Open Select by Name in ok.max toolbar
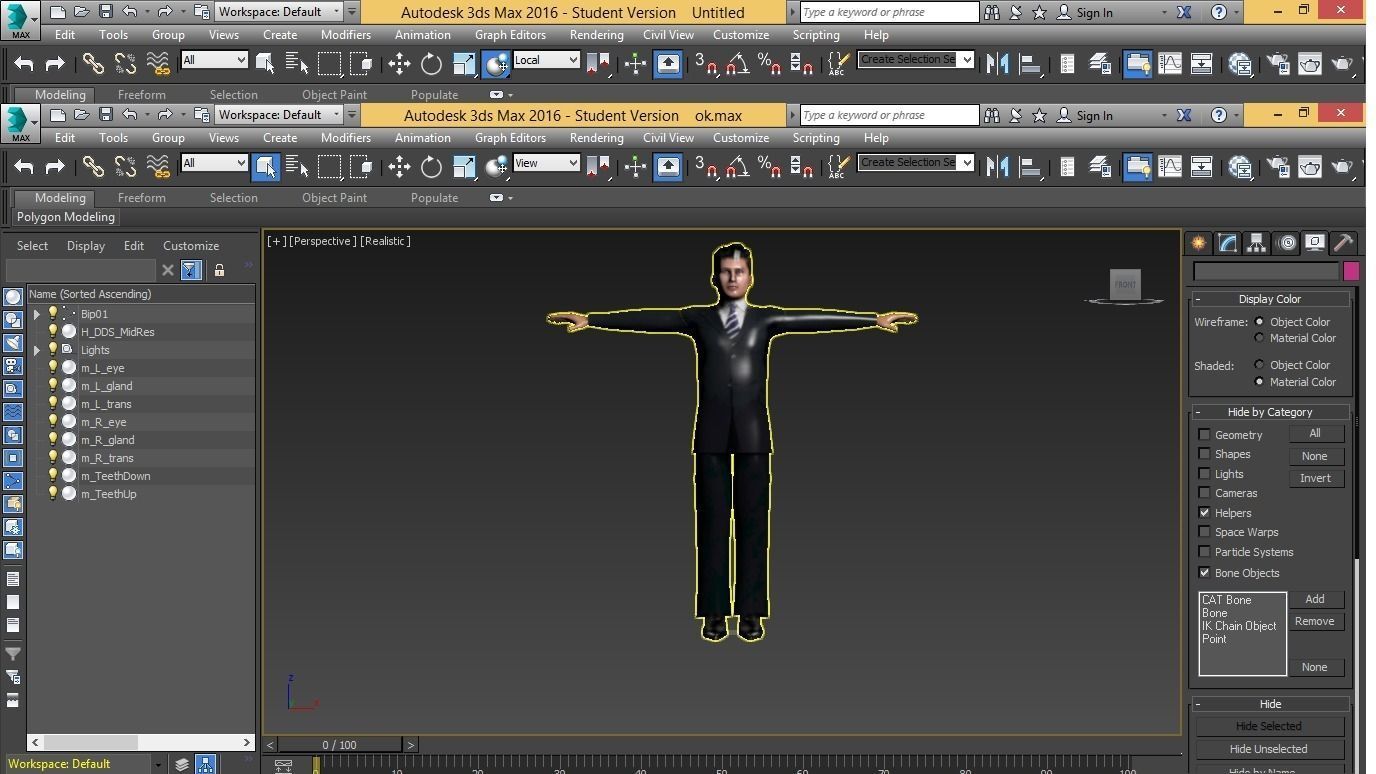 point(297,167)
